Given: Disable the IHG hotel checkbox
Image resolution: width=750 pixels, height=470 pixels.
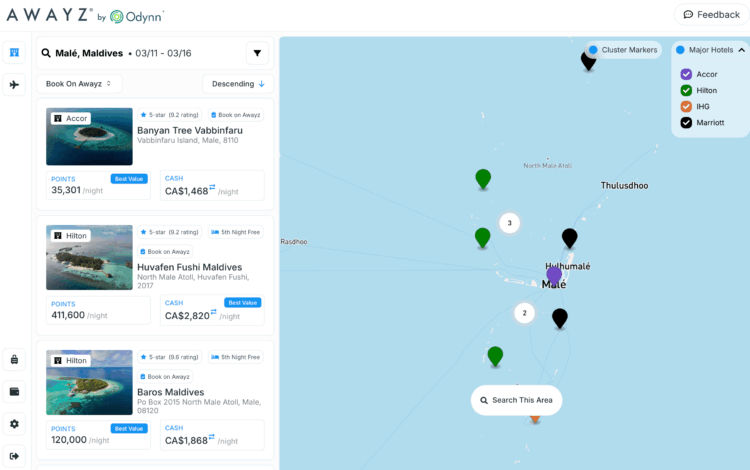Looking at the screenshot, I should point(686,106).
